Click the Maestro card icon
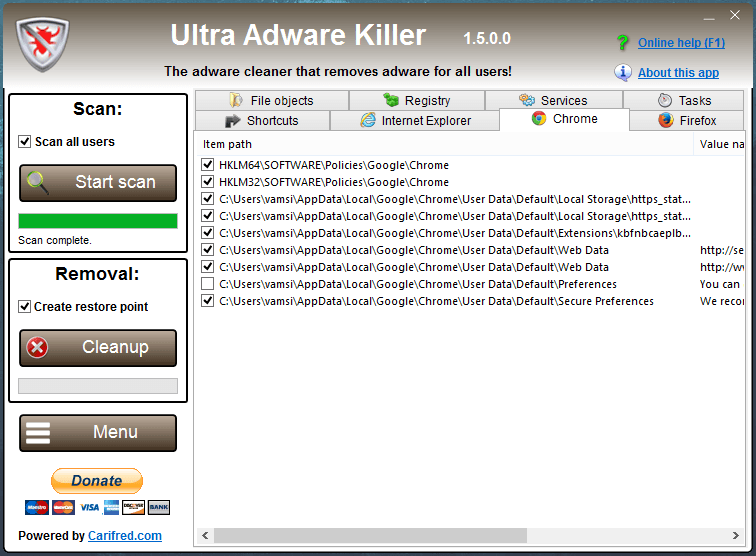Screen dimensions: 756x556 [x=37, y=507]
